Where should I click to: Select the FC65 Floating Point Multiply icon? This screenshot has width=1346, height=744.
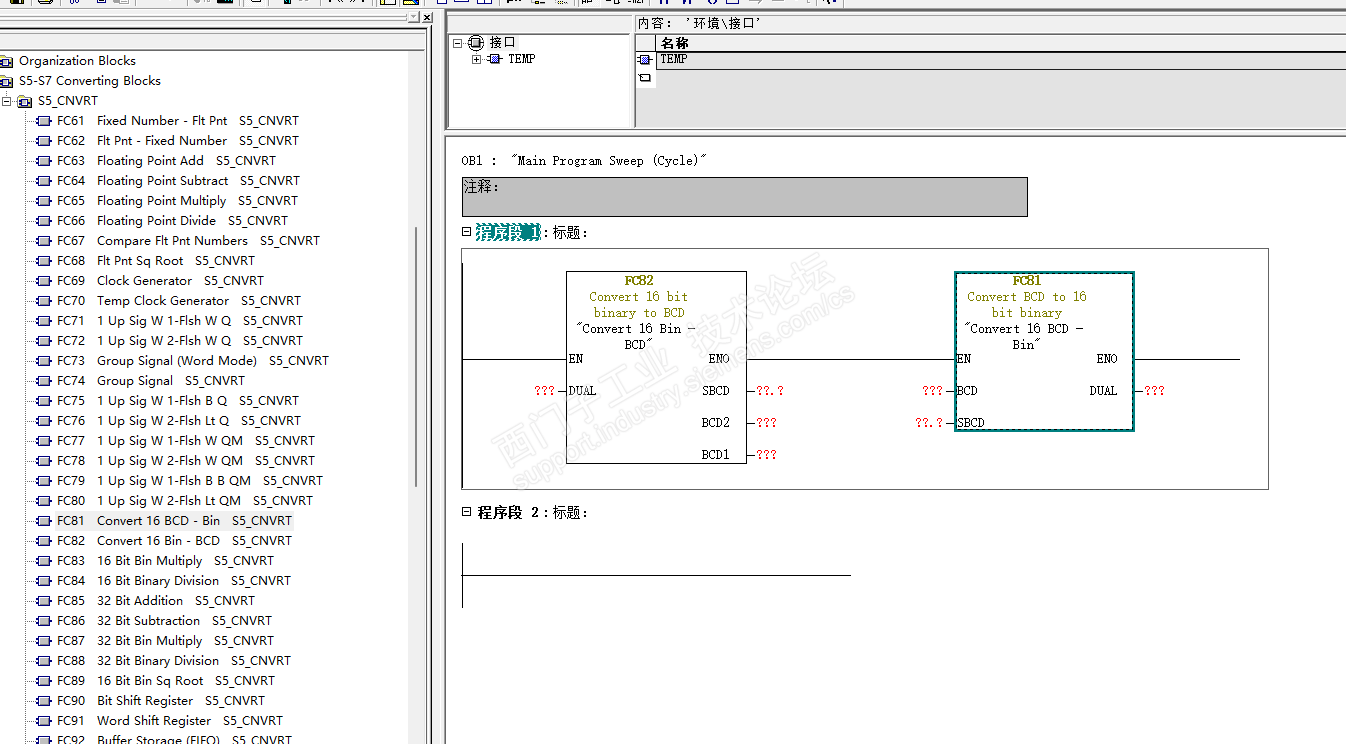43,201
